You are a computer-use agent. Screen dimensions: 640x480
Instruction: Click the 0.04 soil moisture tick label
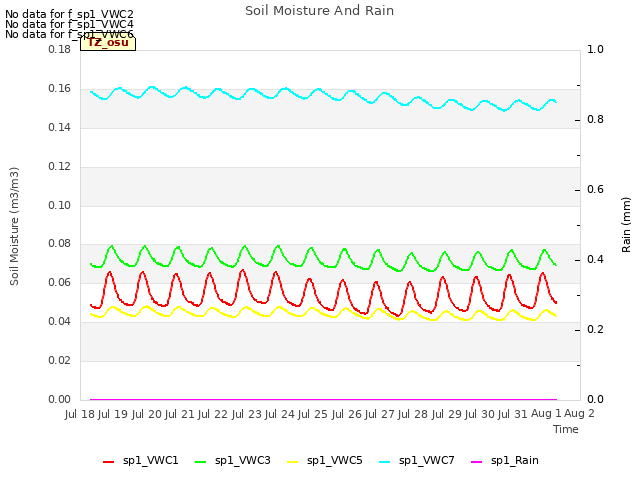point(60,322)
